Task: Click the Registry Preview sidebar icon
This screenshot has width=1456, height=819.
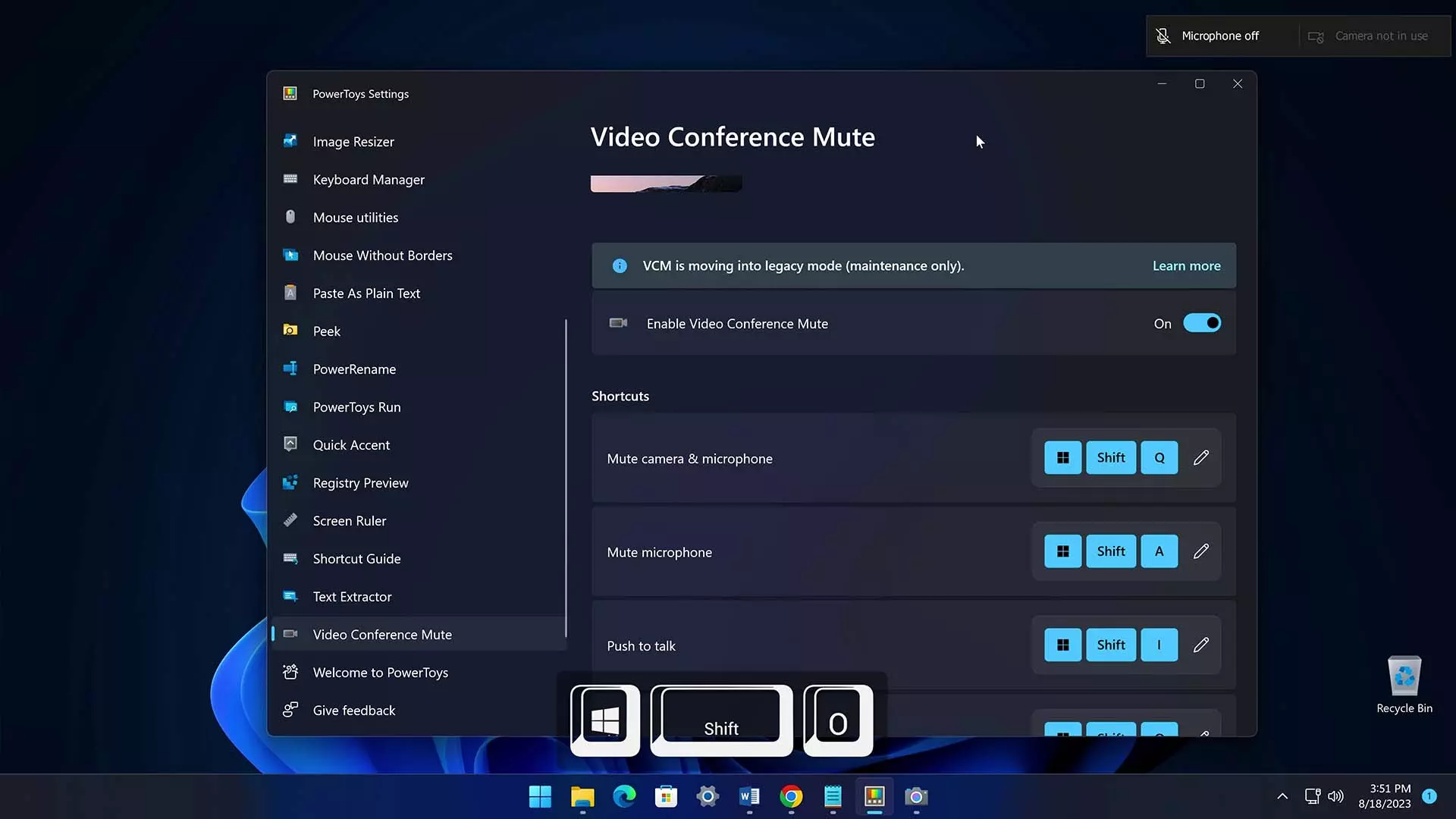Action: 290,482
